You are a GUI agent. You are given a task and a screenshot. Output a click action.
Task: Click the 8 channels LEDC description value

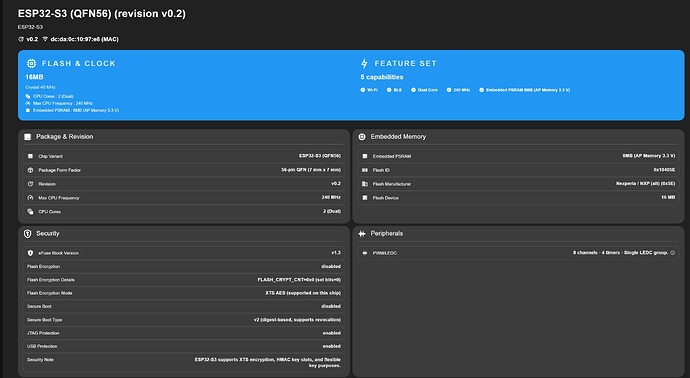[x=620, y=253]
